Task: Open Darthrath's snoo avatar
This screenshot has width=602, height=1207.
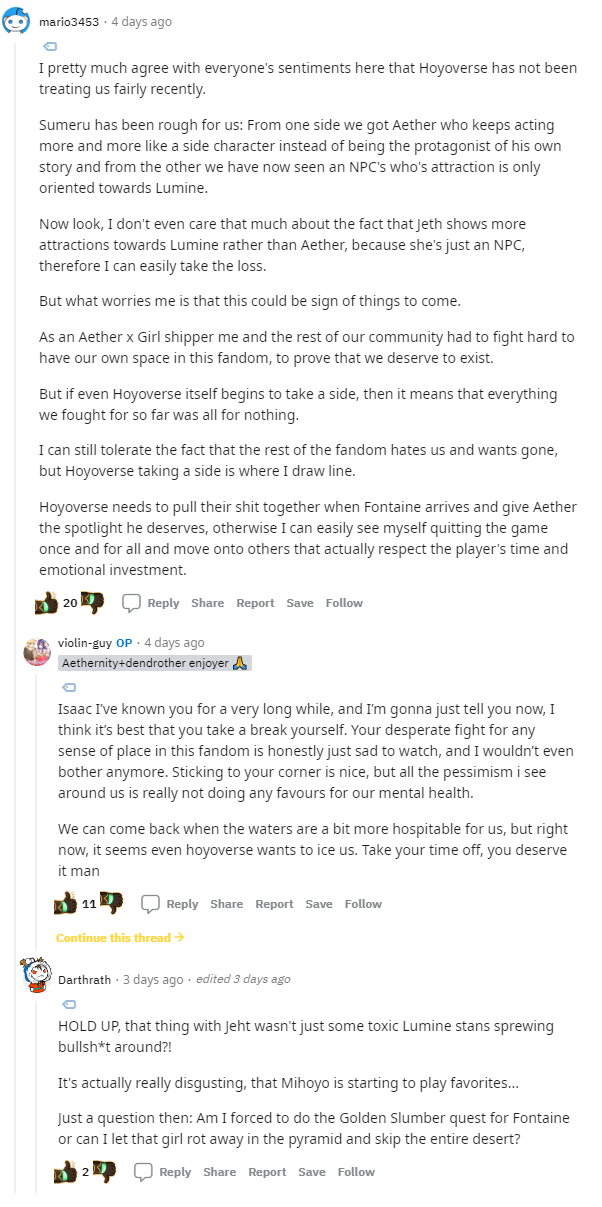Action: pyautogui.click(x=37, y=974)
